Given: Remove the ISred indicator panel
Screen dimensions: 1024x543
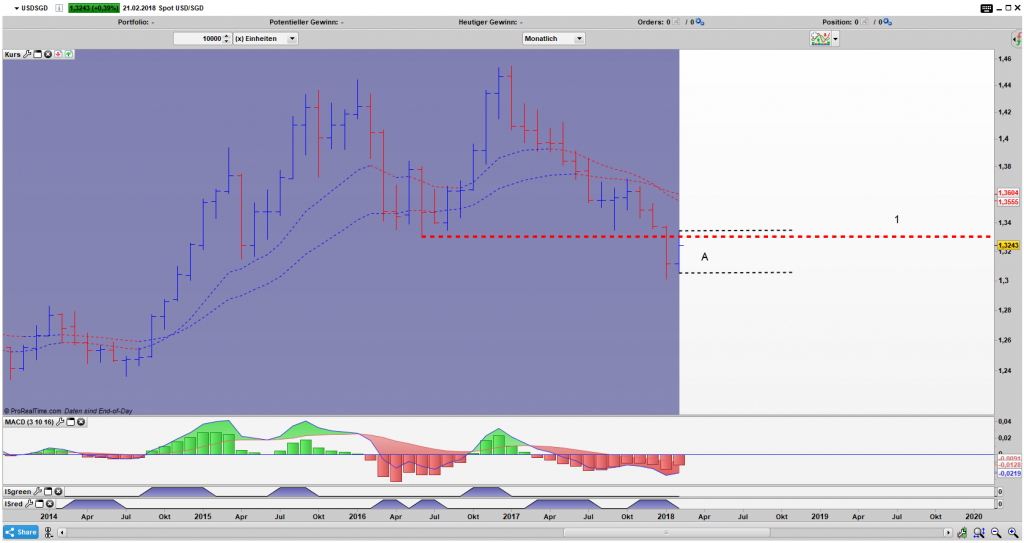Looking at the screenshot, I should click(x=50, y=504).
